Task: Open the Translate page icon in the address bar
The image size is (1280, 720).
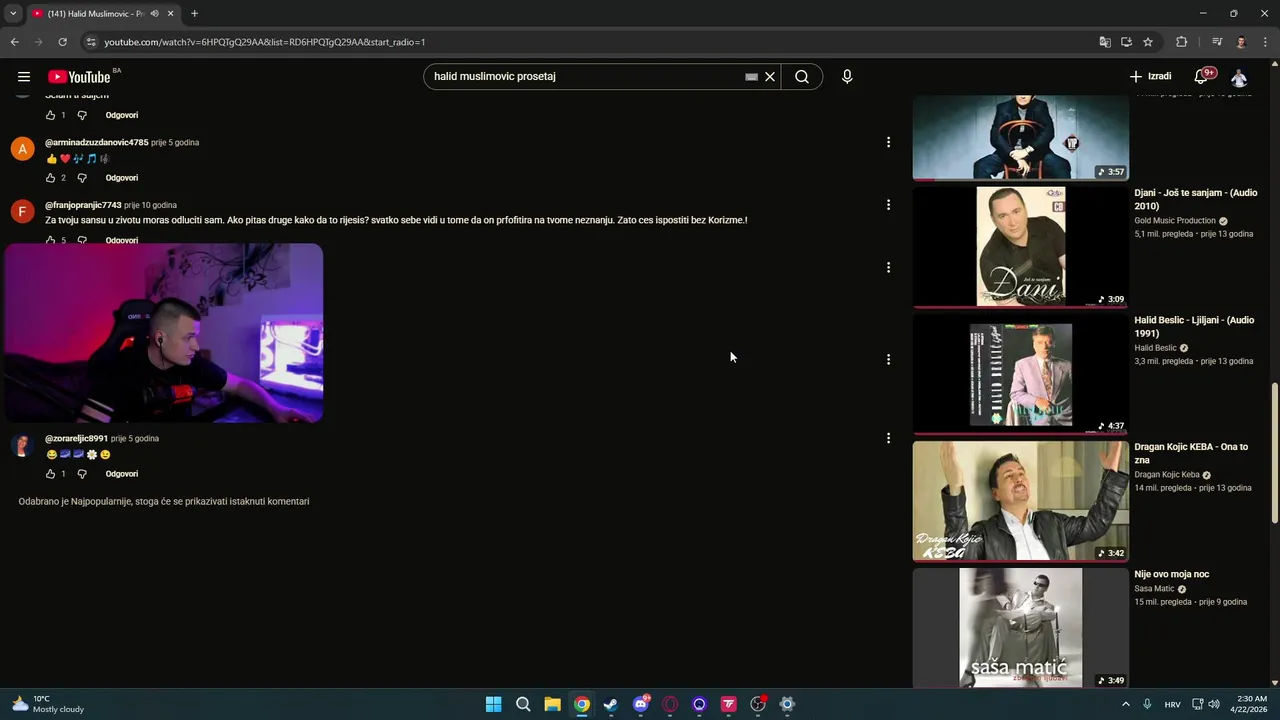Action: coord(1105,42)
